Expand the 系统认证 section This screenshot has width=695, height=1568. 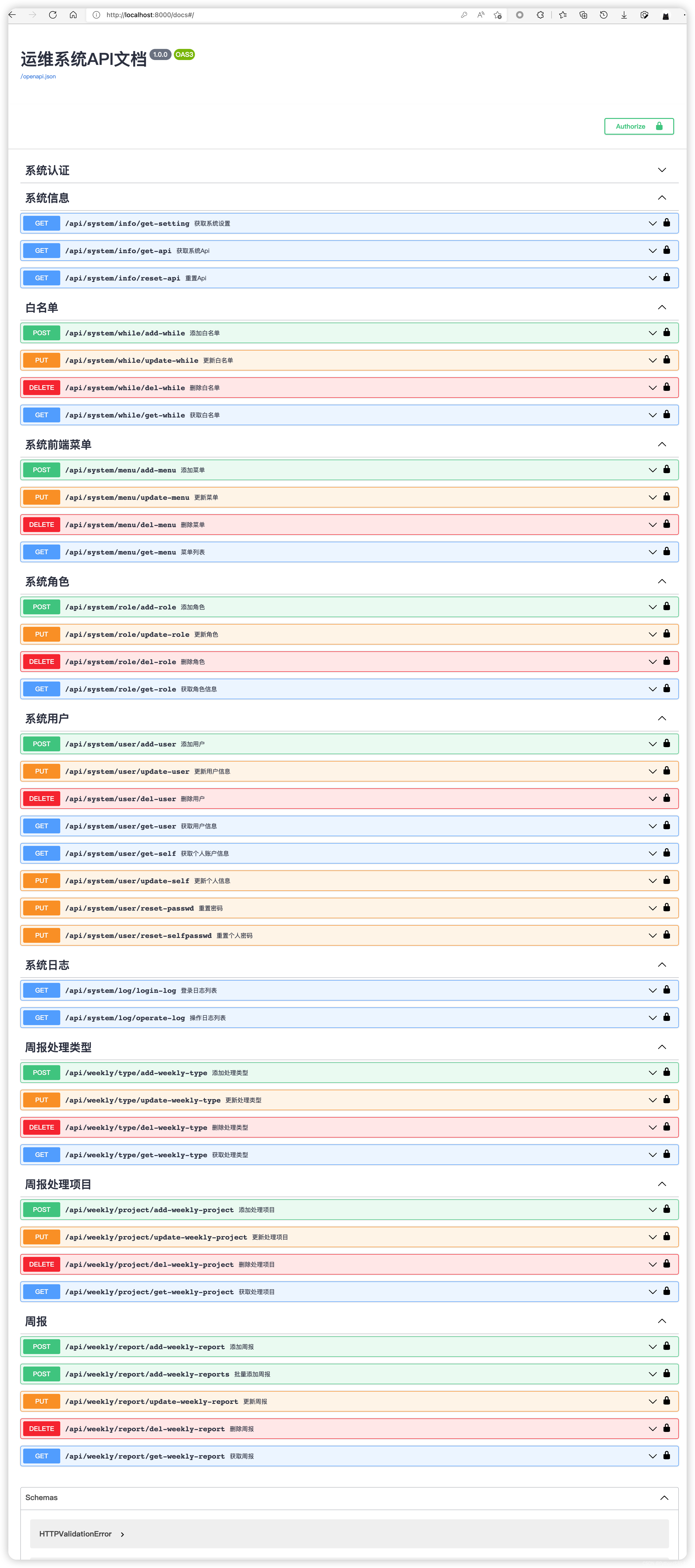pyautogui.click(x=662, y=170)
